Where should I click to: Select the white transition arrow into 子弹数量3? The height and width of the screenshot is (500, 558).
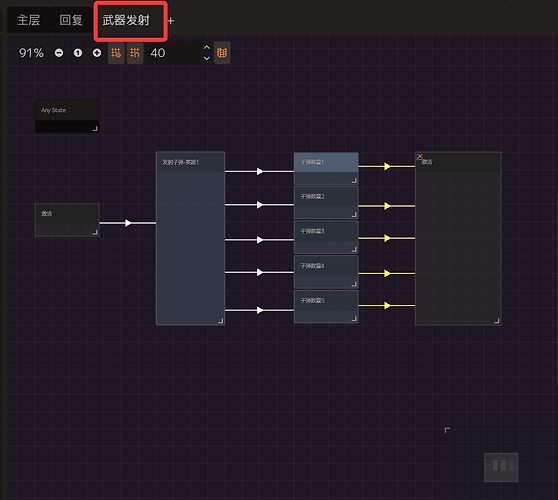(x=260, y=240)
